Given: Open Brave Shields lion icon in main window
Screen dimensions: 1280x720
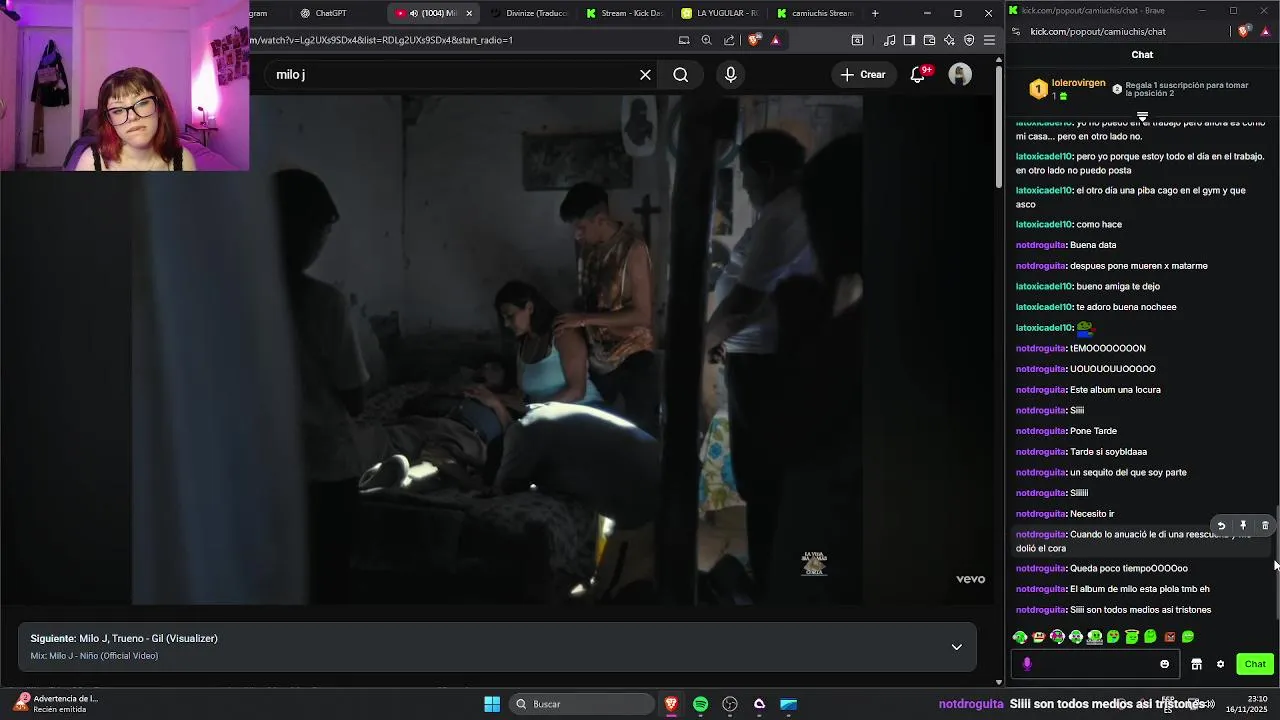Looking at the screenshot, I should pos(754,40).
